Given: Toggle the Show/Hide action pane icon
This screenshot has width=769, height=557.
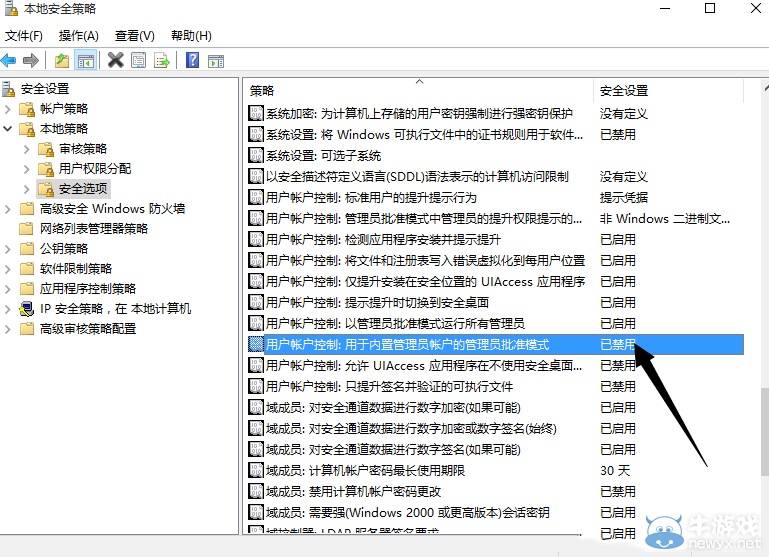Looking at the screenshot, I should (215, 60).
